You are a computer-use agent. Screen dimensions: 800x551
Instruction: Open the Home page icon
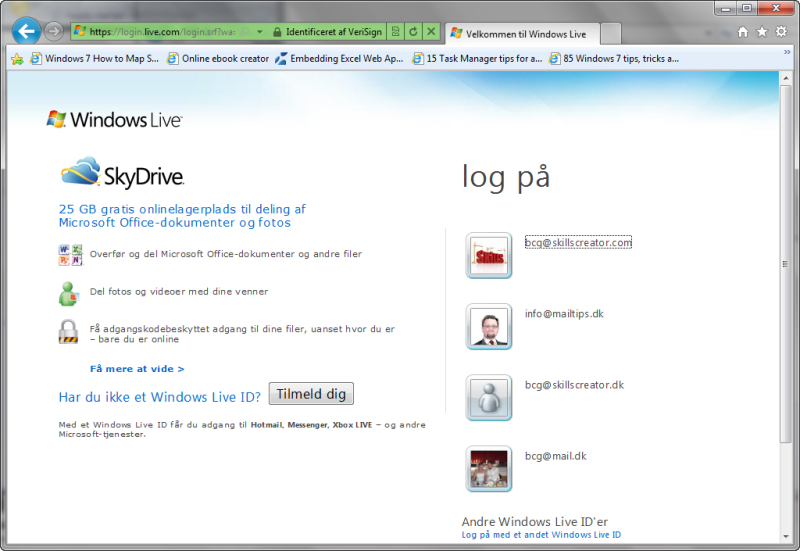click(x=743, y=32)
